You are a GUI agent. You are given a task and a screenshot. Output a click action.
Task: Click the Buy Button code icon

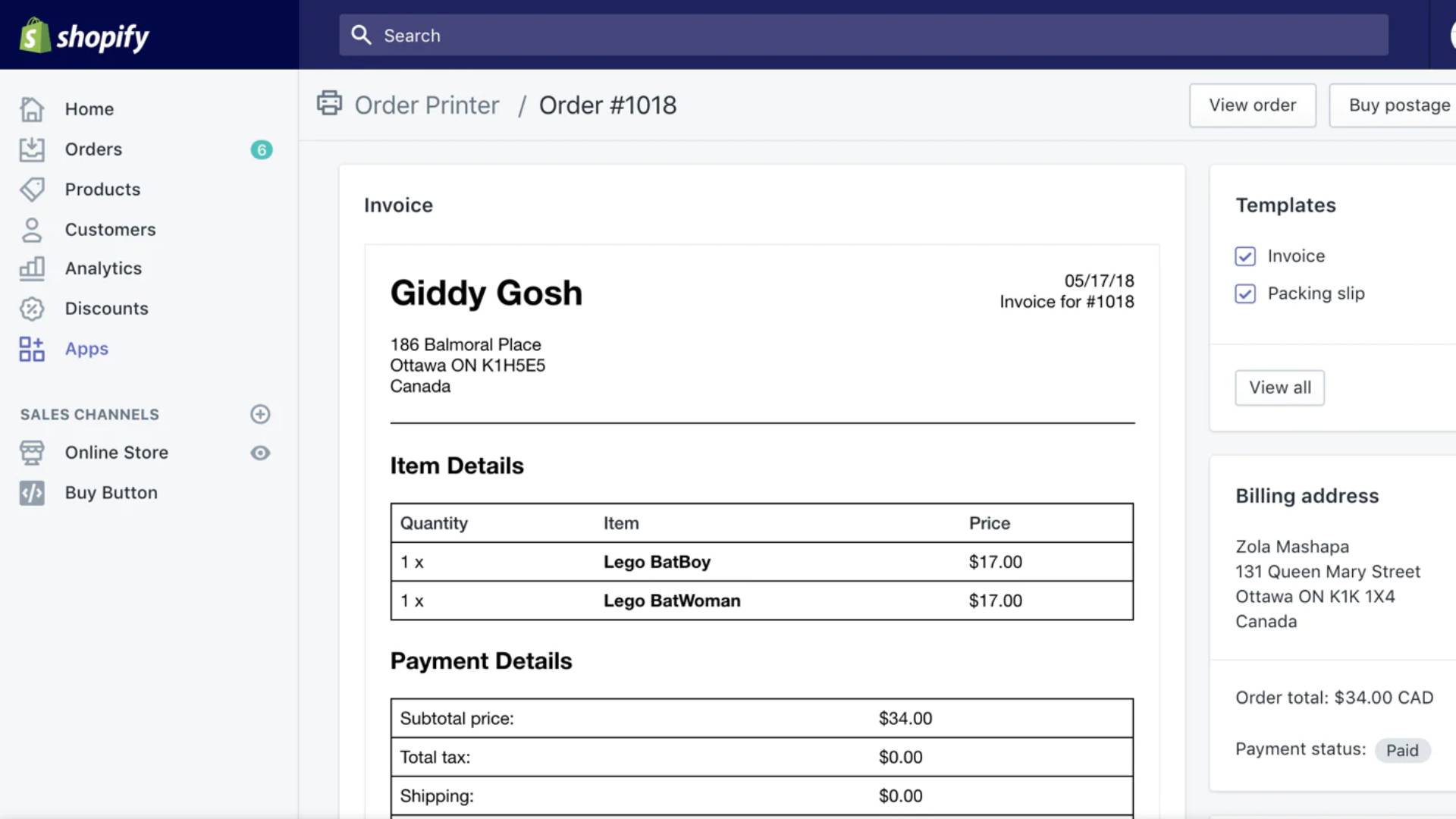32,493
